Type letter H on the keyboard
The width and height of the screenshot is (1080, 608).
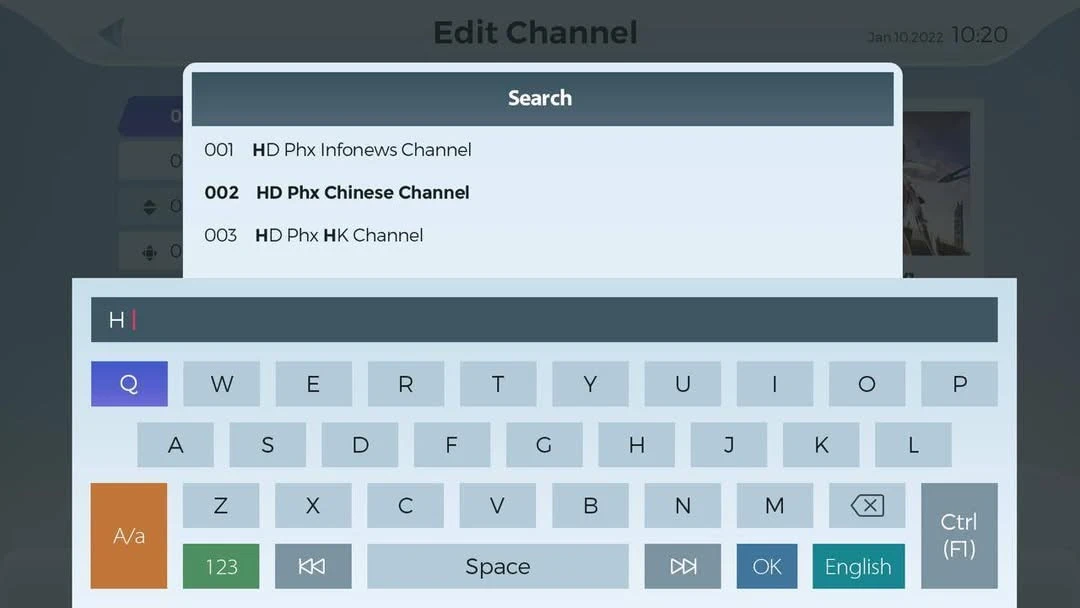click(636, 445)
